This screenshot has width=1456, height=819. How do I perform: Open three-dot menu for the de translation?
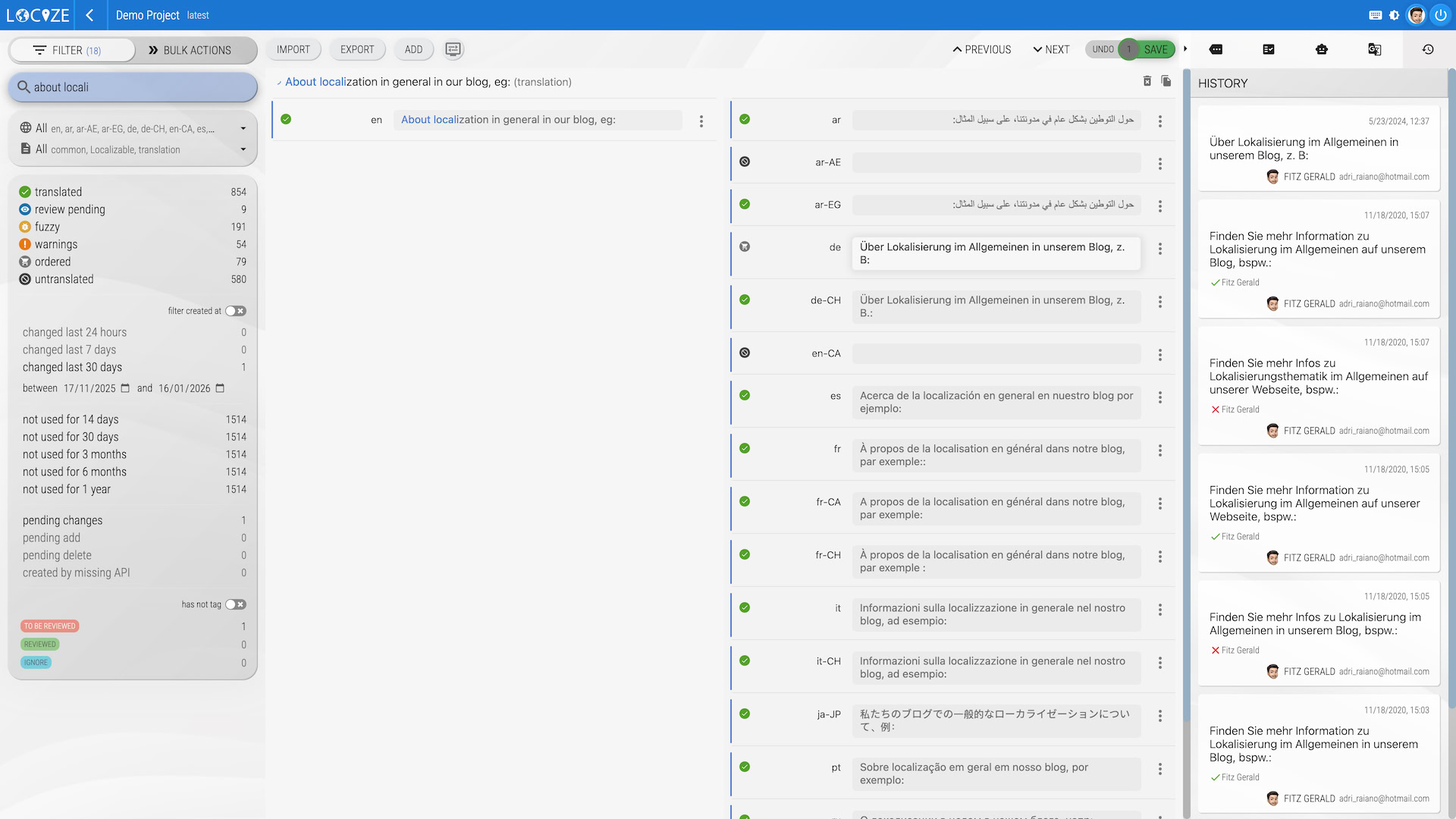(x=1159, y=249)
